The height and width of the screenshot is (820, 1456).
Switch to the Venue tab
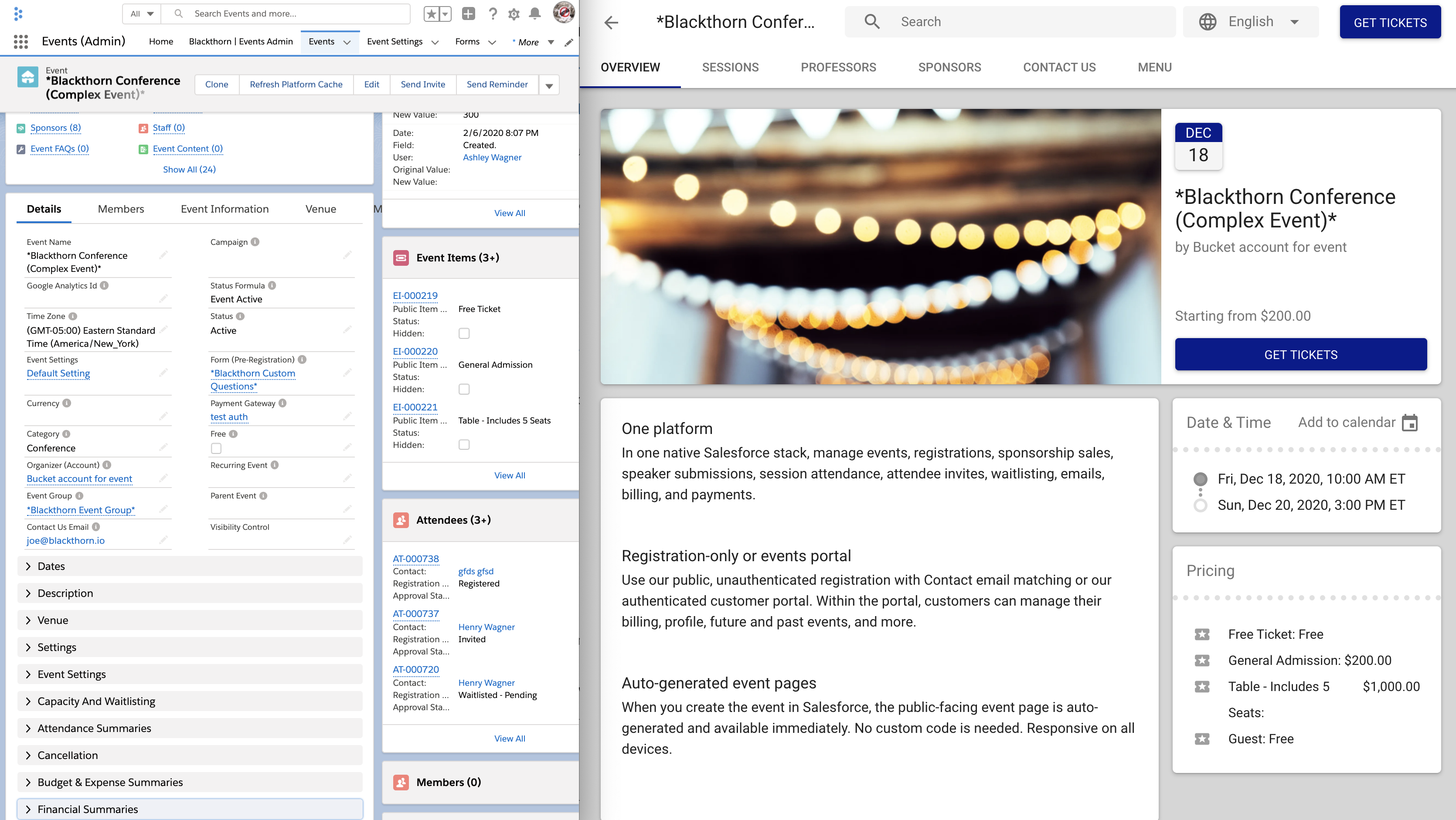[321, 209]
